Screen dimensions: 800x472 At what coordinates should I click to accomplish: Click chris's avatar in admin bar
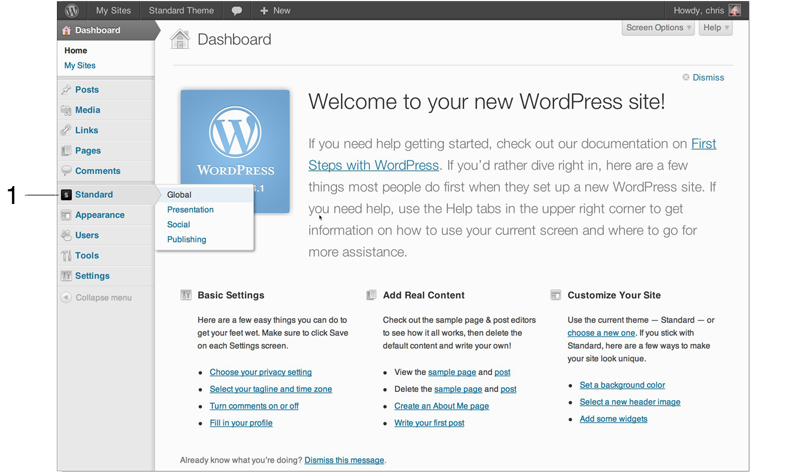[734, 10]
